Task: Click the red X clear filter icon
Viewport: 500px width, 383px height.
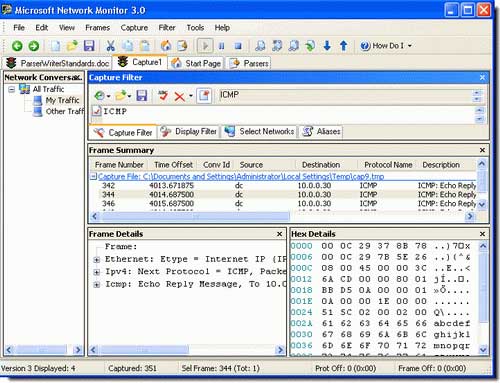Action: (x=180, y=97)
